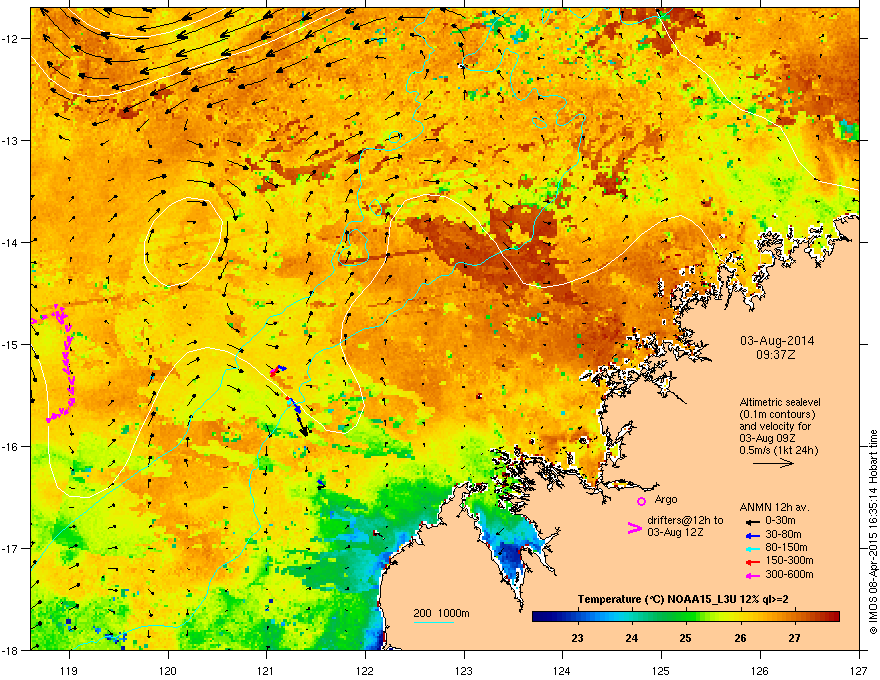
Task: Click the color bar tick label 23
Action: [578, 638]
